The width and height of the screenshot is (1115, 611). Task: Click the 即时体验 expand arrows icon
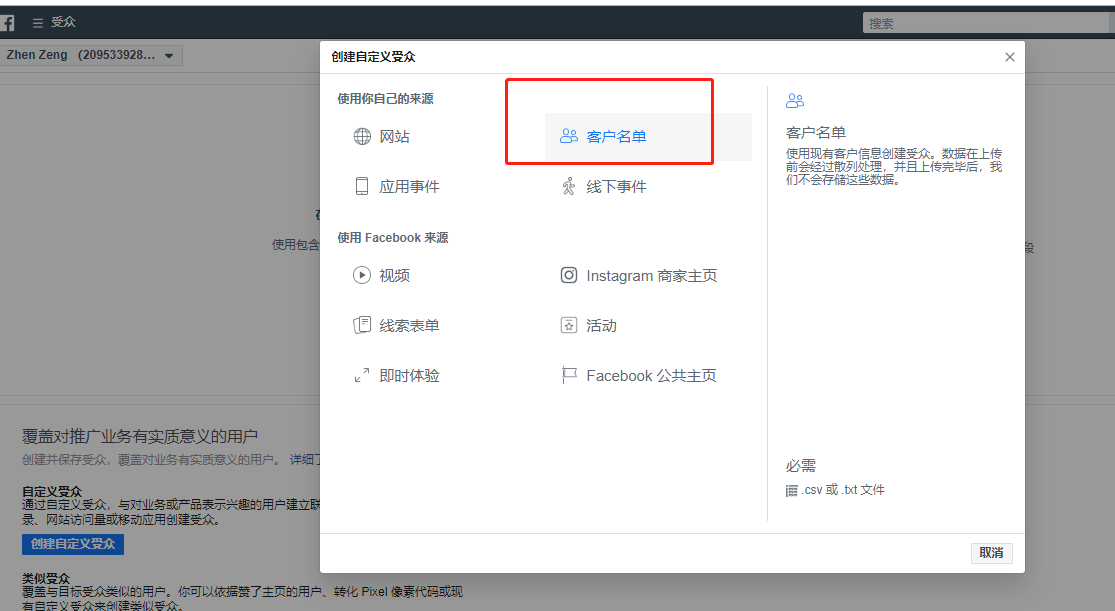[x=362, y=376]
